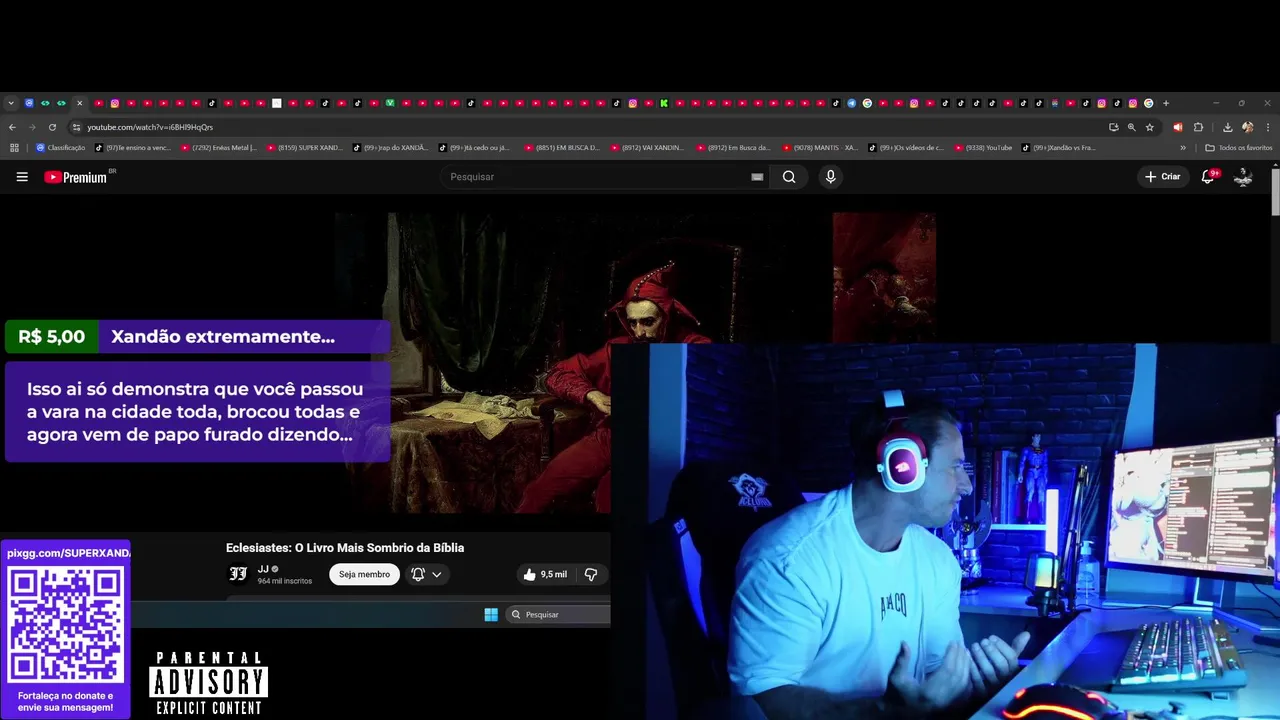Go back with the browser back arrow
Screen dimensions: 1280x720
coord(12,127)
